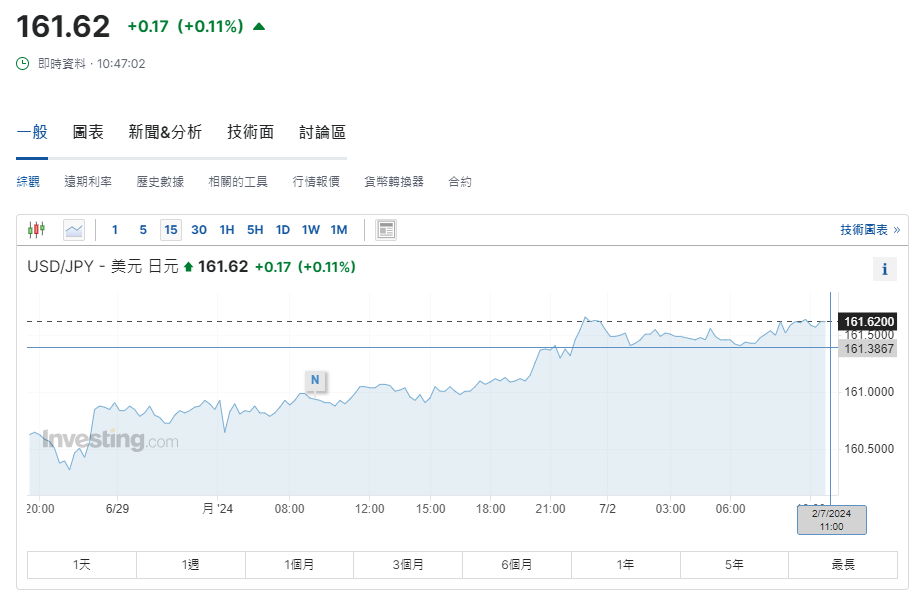Open 技術圖表 link
The image size is (919, 597).
[869, 230]
